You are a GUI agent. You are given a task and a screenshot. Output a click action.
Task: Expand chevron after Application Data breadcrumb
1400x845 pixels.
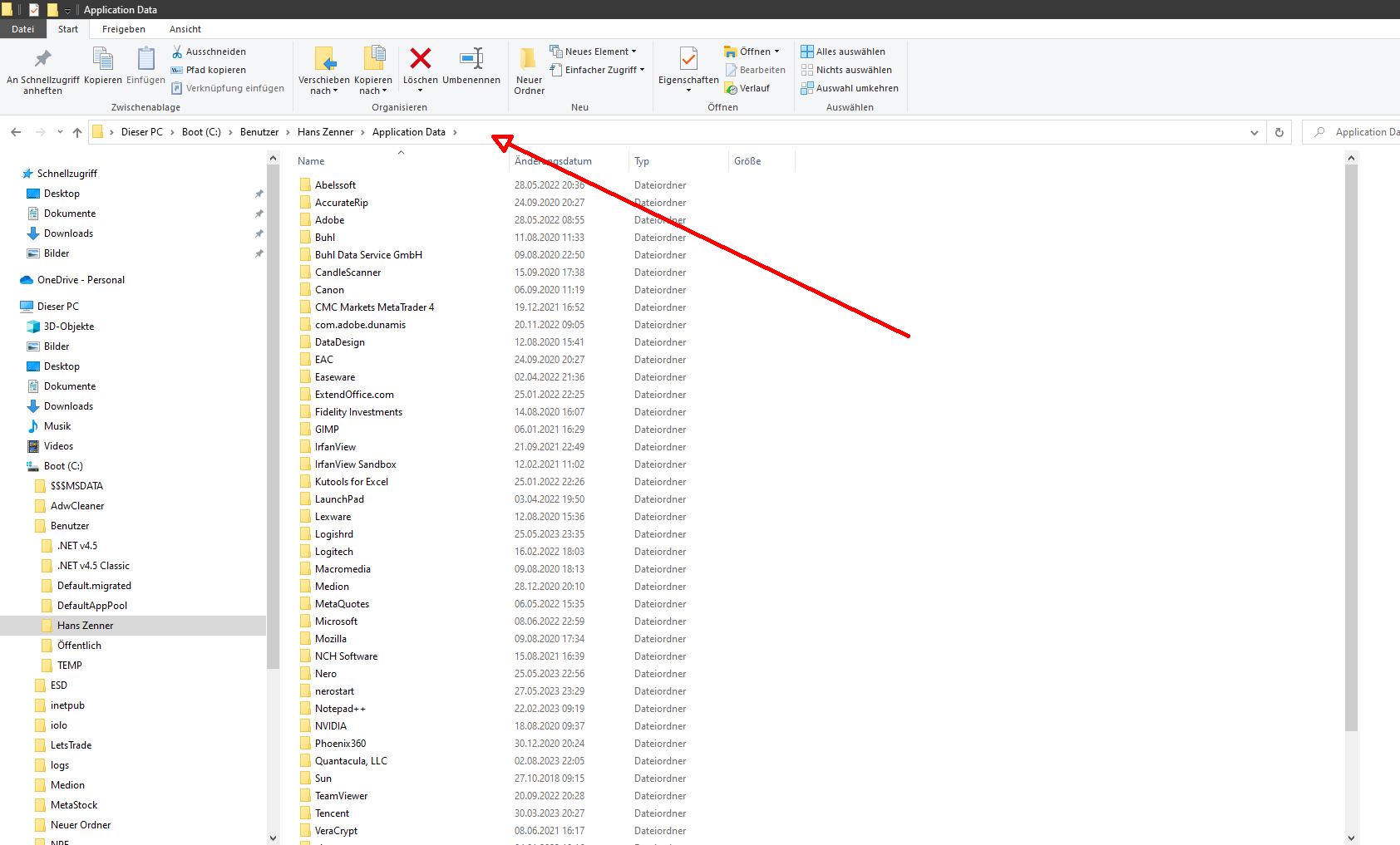pos(455,132)
